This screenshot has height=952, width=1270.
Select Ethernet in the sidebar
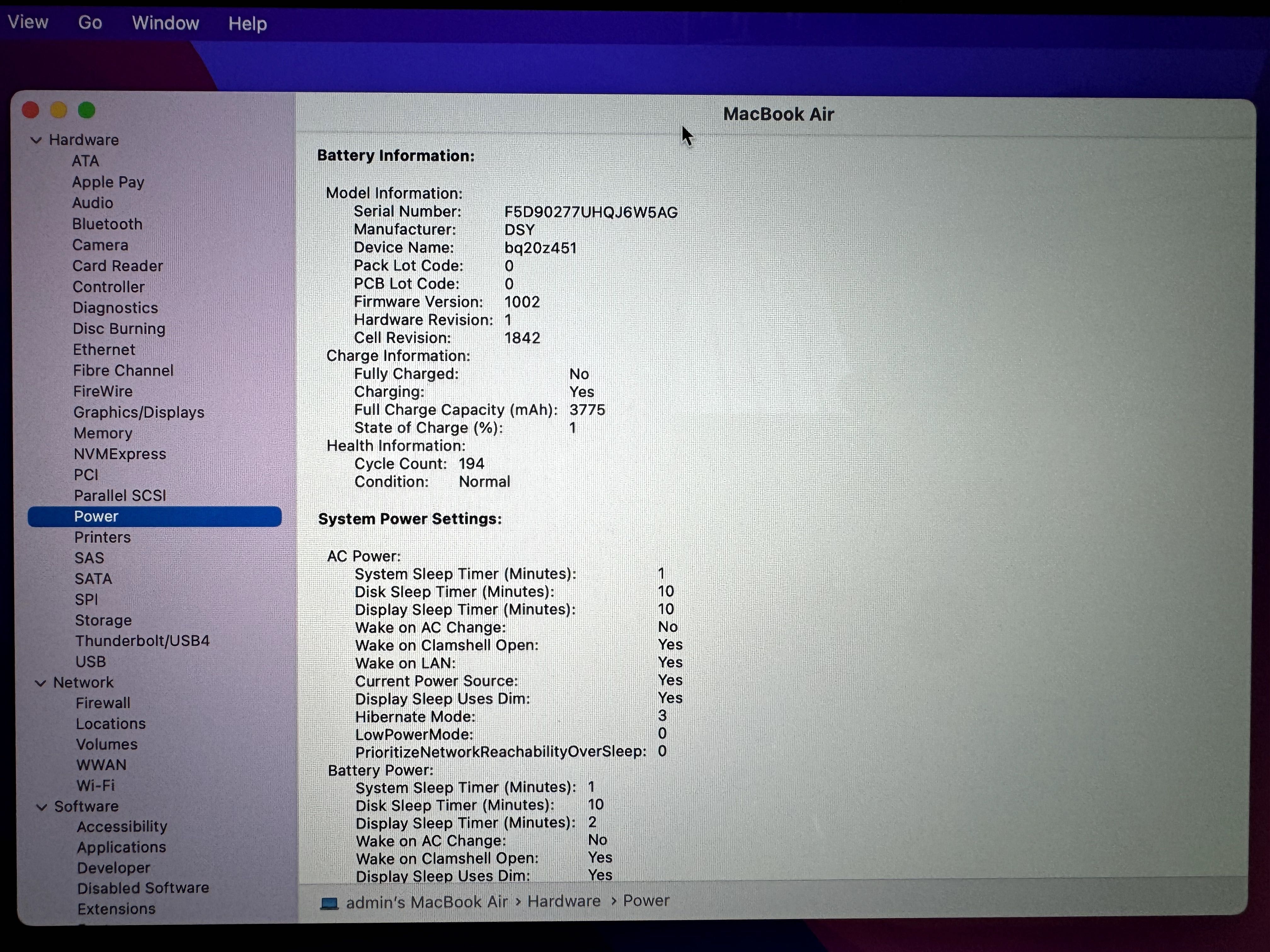tap(104, 349)
